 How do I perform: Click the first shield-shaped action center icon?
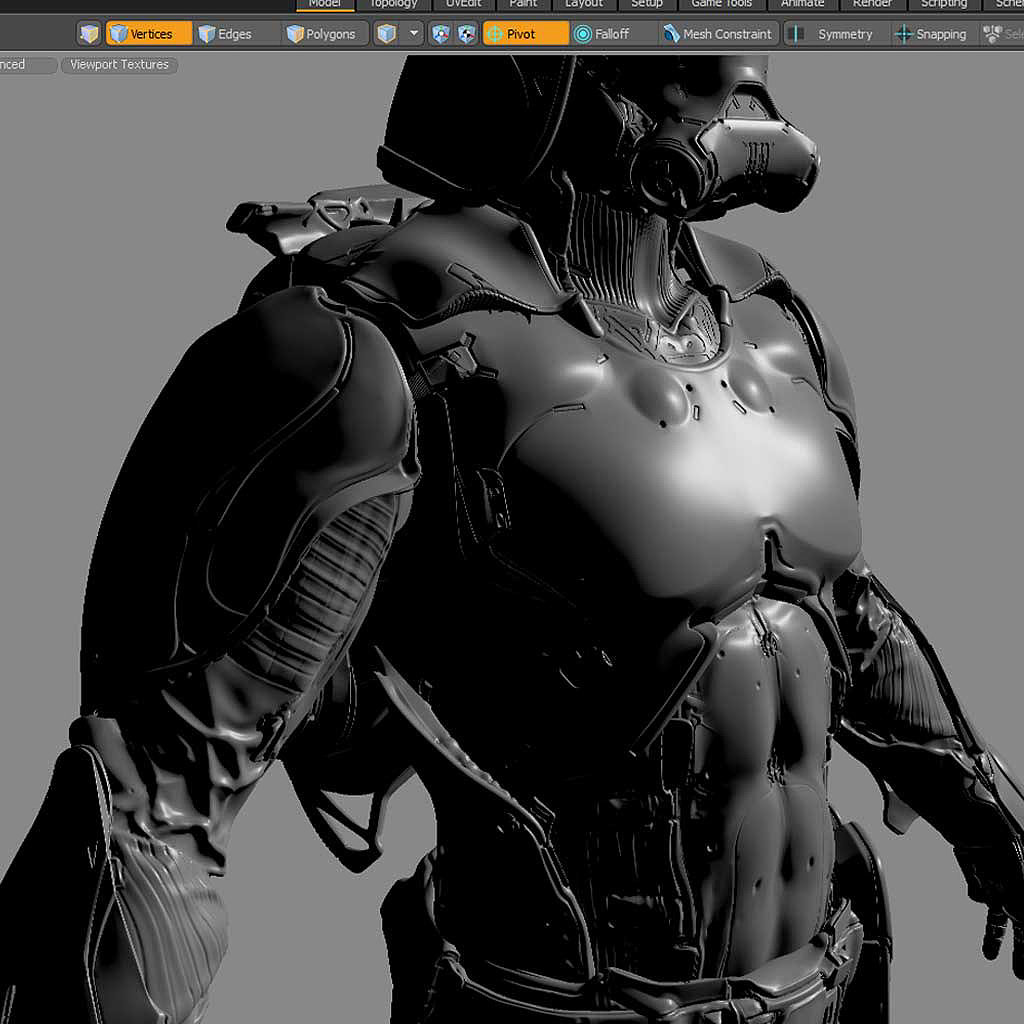coord(441,34)
